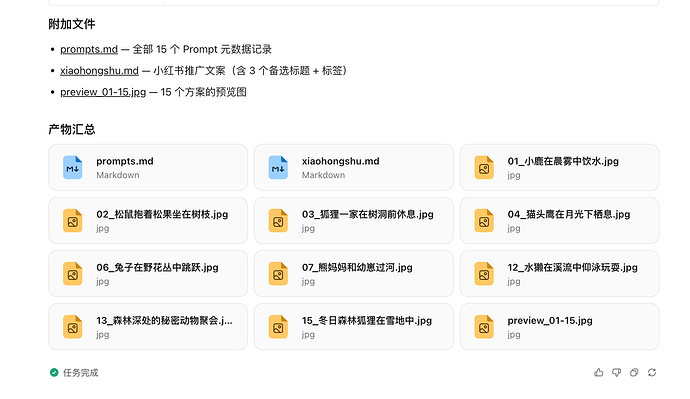Click image icon of 03_狐狸一家在树洞前休息.jpg
690x399 pixels.
278,221
